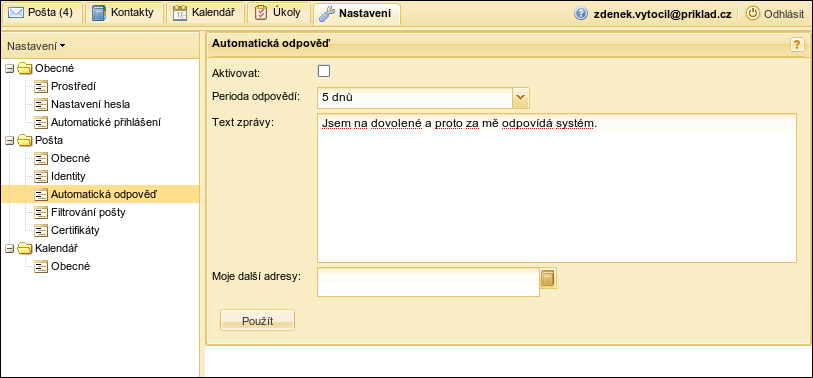Click the page icon beside Automatické přihlášení
Viewport: 813px width, 378px height.
(x=40, y=122)
